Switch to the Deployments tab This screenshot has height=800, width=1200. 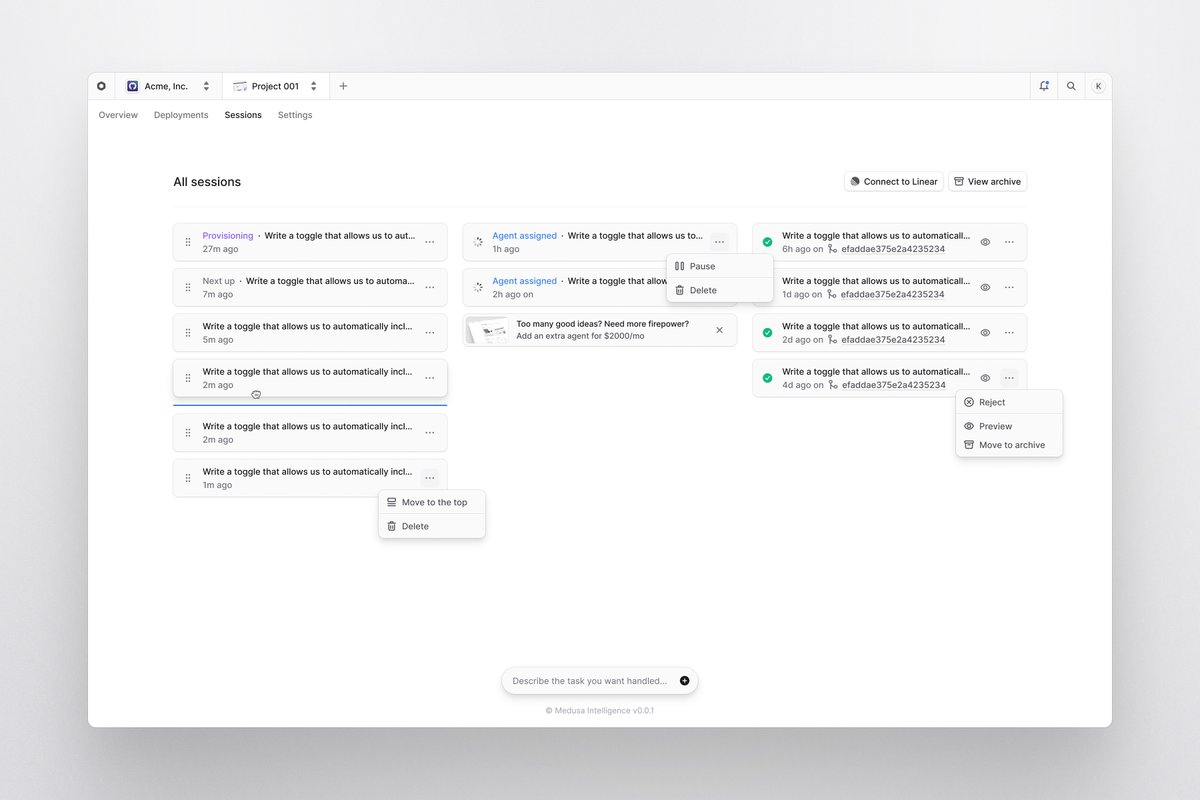pos(181,115)
